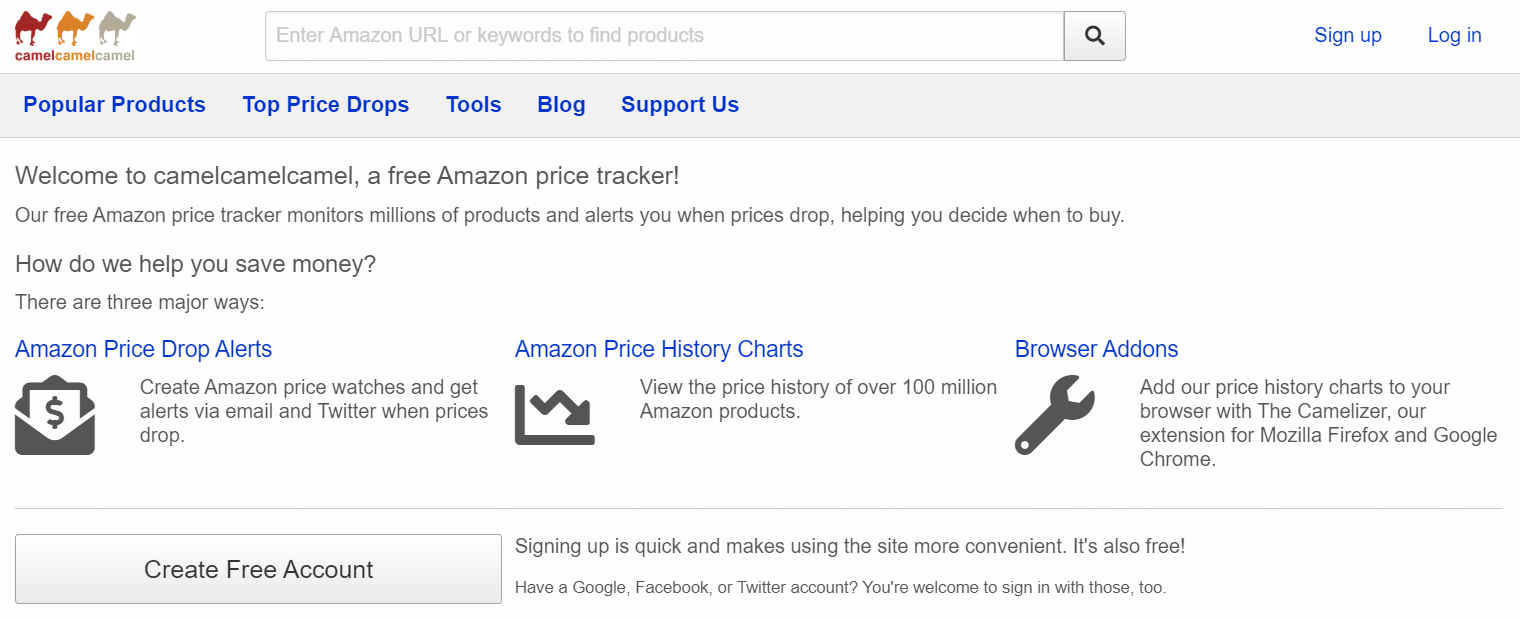Open the Browser Addons link

click(1096, 349)
